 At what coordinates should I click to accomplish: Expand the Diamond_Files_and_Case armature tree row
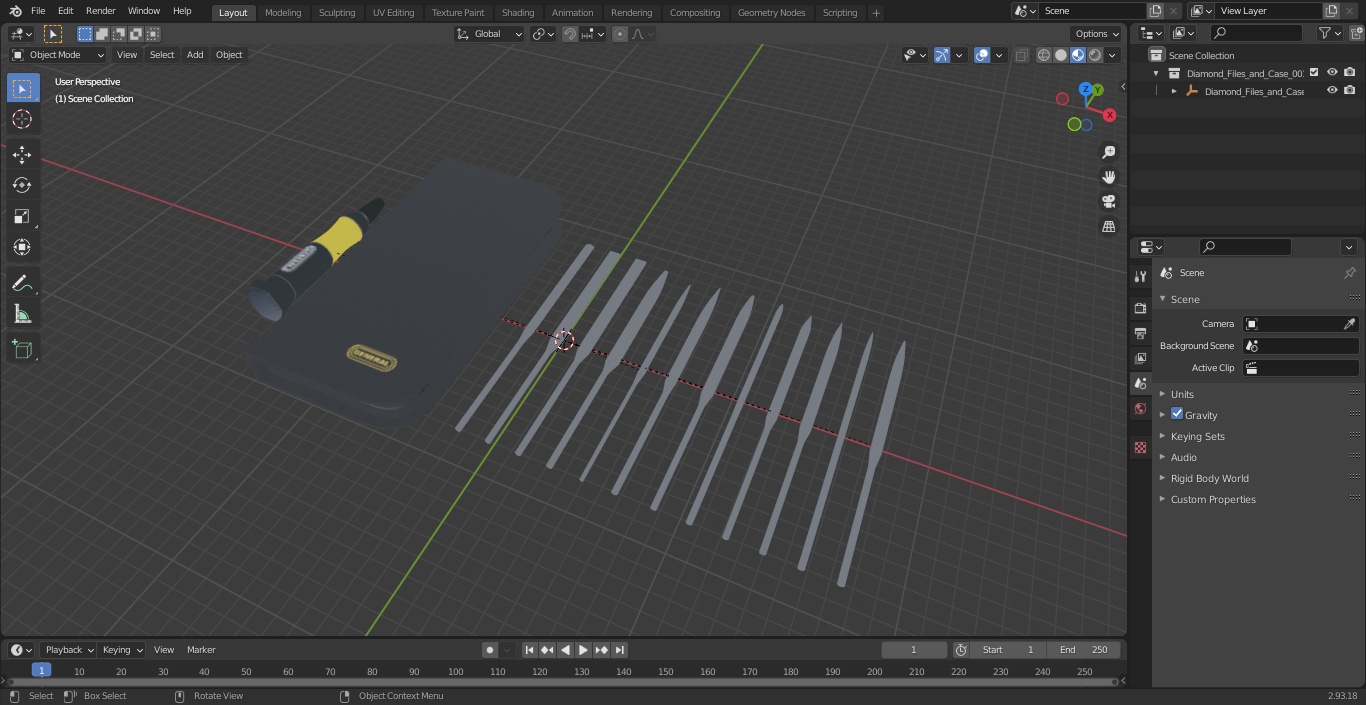click(x=1174, y=91)
